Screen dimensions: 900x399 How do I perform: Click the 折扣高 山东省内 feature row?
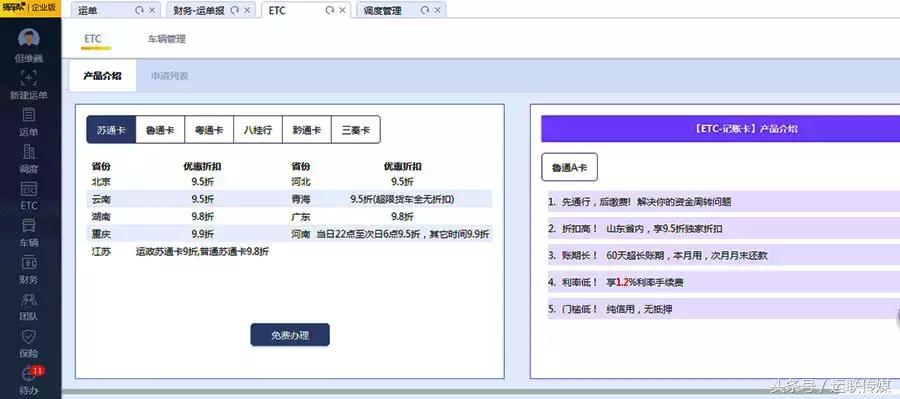coord(724,228)
